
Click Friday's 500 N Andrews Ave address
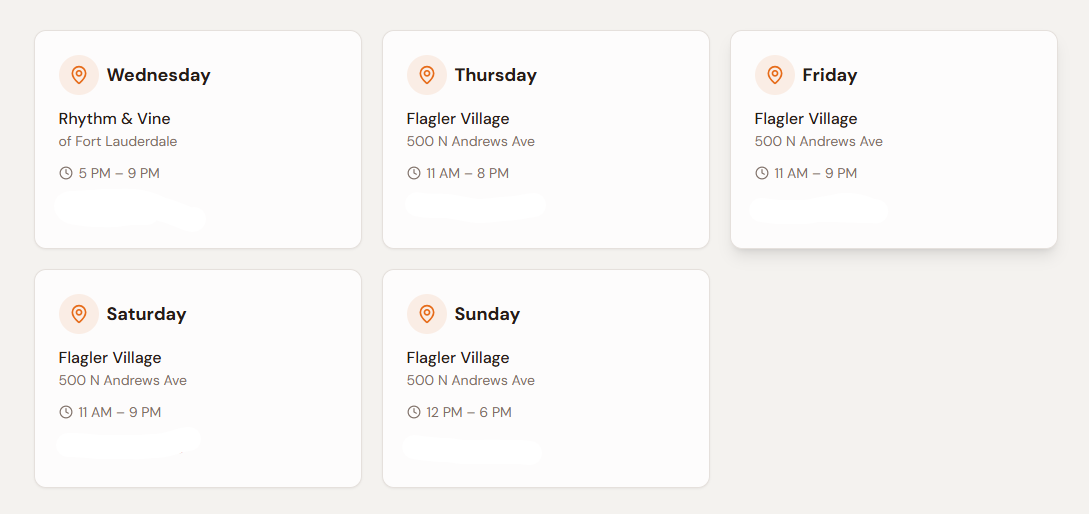(x=818, y=141)
